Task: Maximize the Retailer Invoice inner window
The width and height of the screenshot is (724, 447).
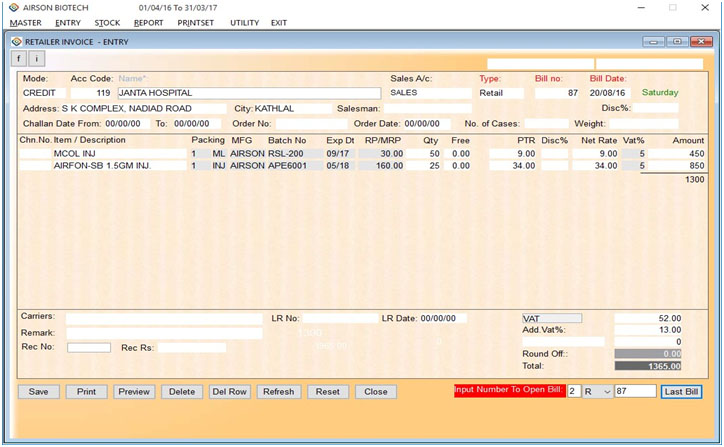Action: [x=677, y=41]
